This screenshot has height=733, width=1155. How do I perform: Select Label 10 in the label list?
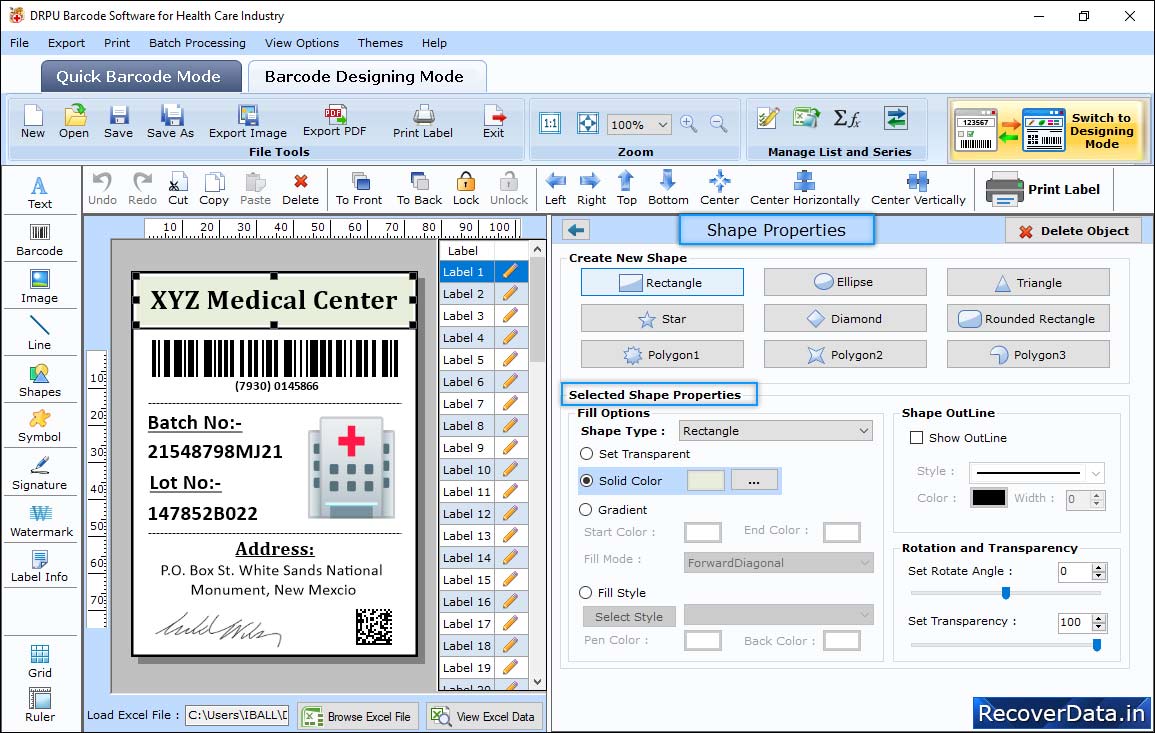pos(466,470)
